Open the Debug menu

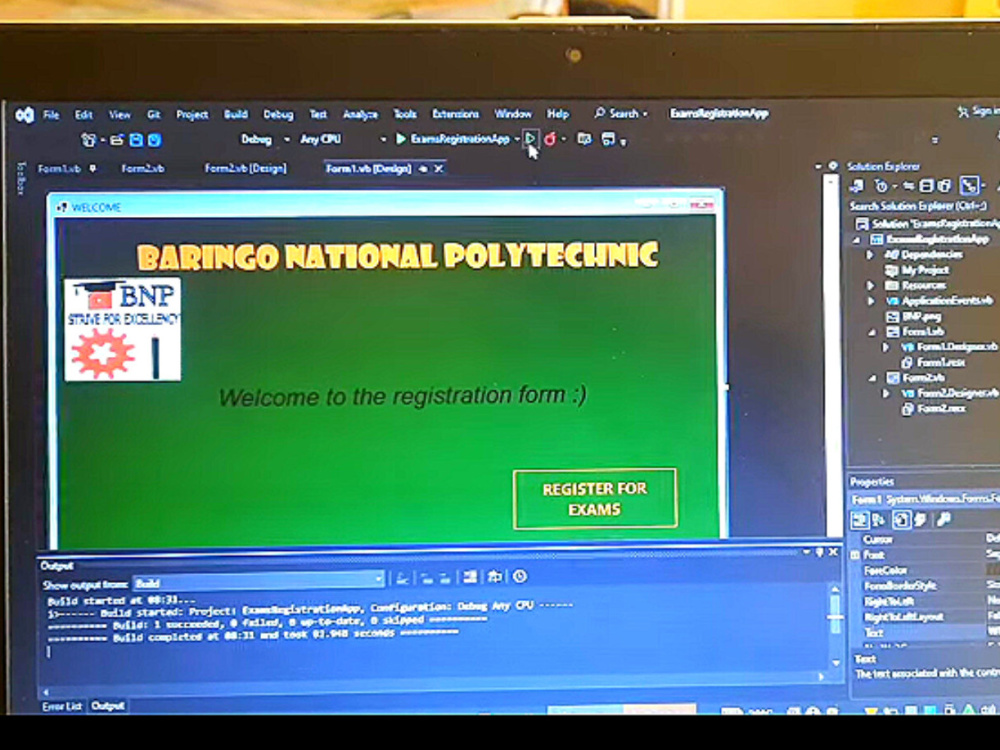[x=278, y=115]
